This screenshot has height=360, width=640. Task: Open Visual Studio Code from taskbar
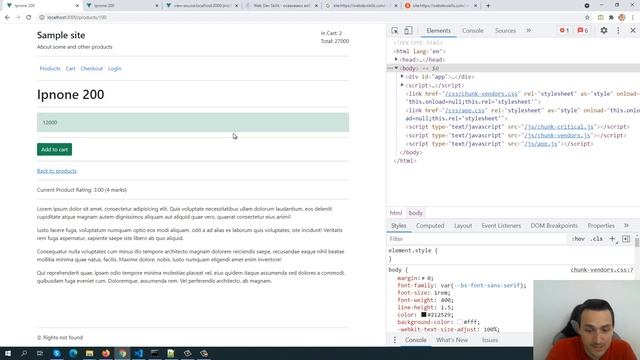point(138,353)
